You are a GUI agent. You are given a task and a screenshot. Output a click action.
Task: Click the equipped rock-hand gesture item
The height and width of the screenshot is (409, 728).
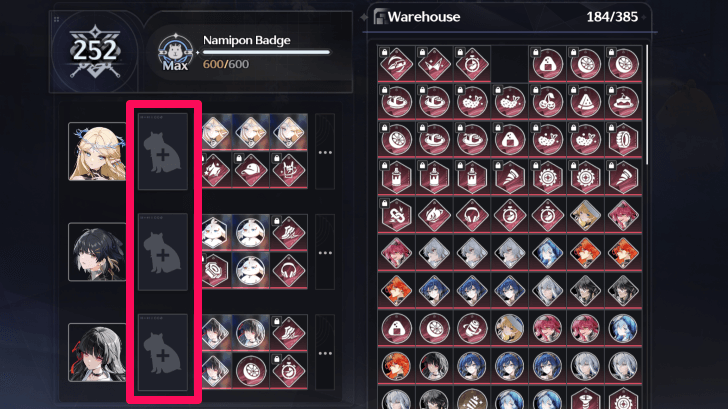tap(289, 170)
